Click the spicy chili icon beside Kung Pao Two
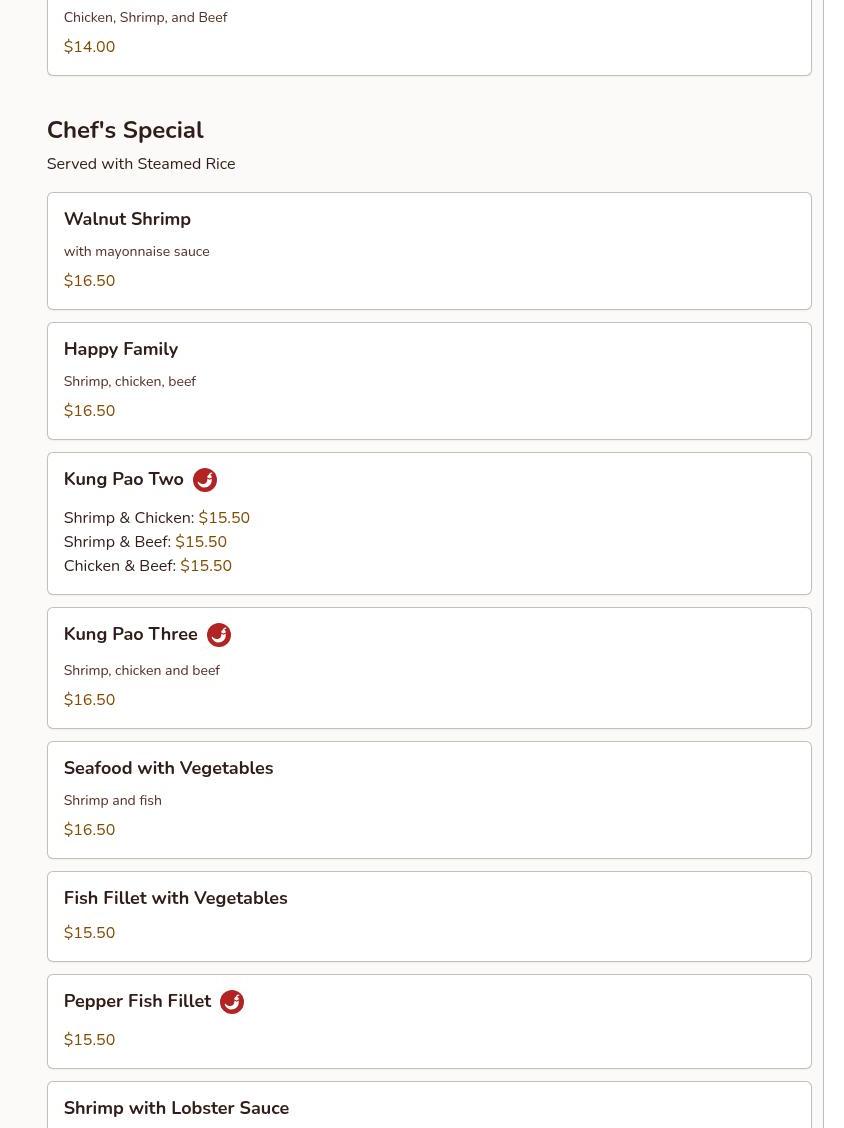 [x=205, y=480]
